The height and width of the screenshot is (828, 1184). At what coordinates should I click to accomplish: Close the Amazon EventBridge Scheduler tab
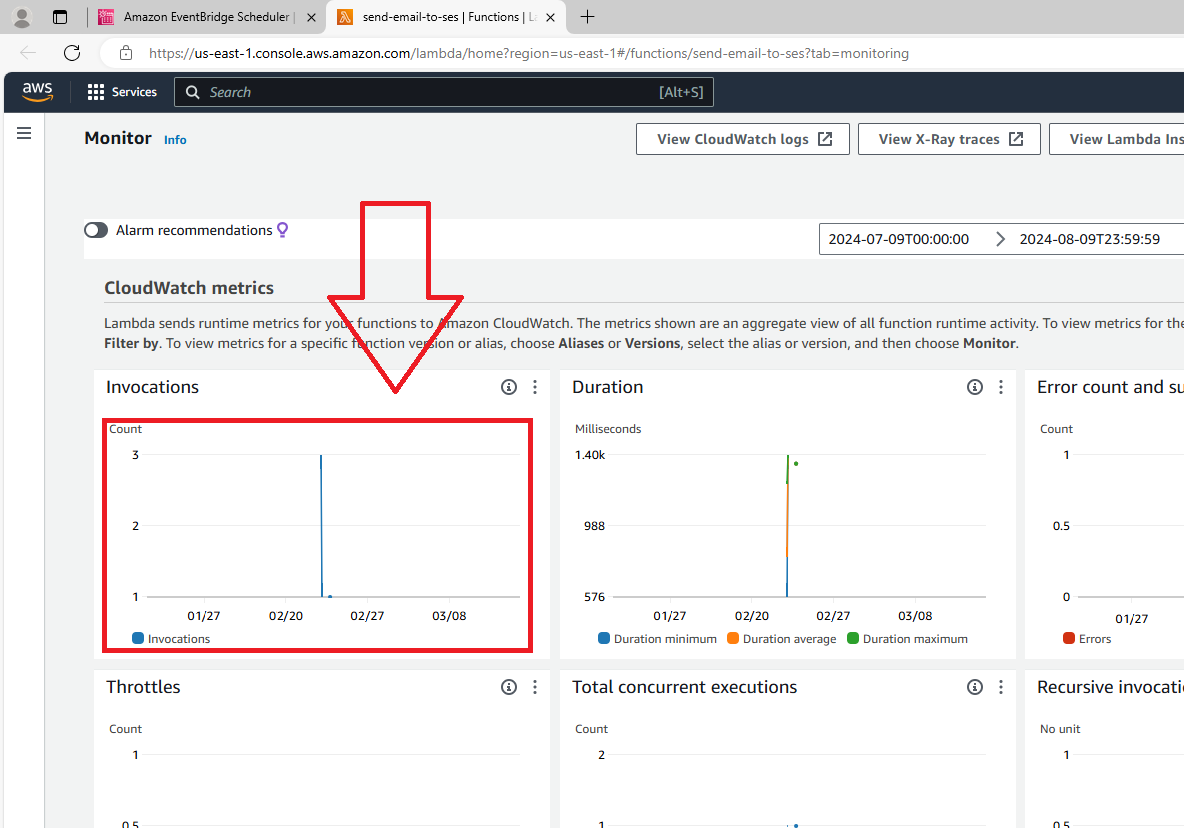click(x=311, y=17)
